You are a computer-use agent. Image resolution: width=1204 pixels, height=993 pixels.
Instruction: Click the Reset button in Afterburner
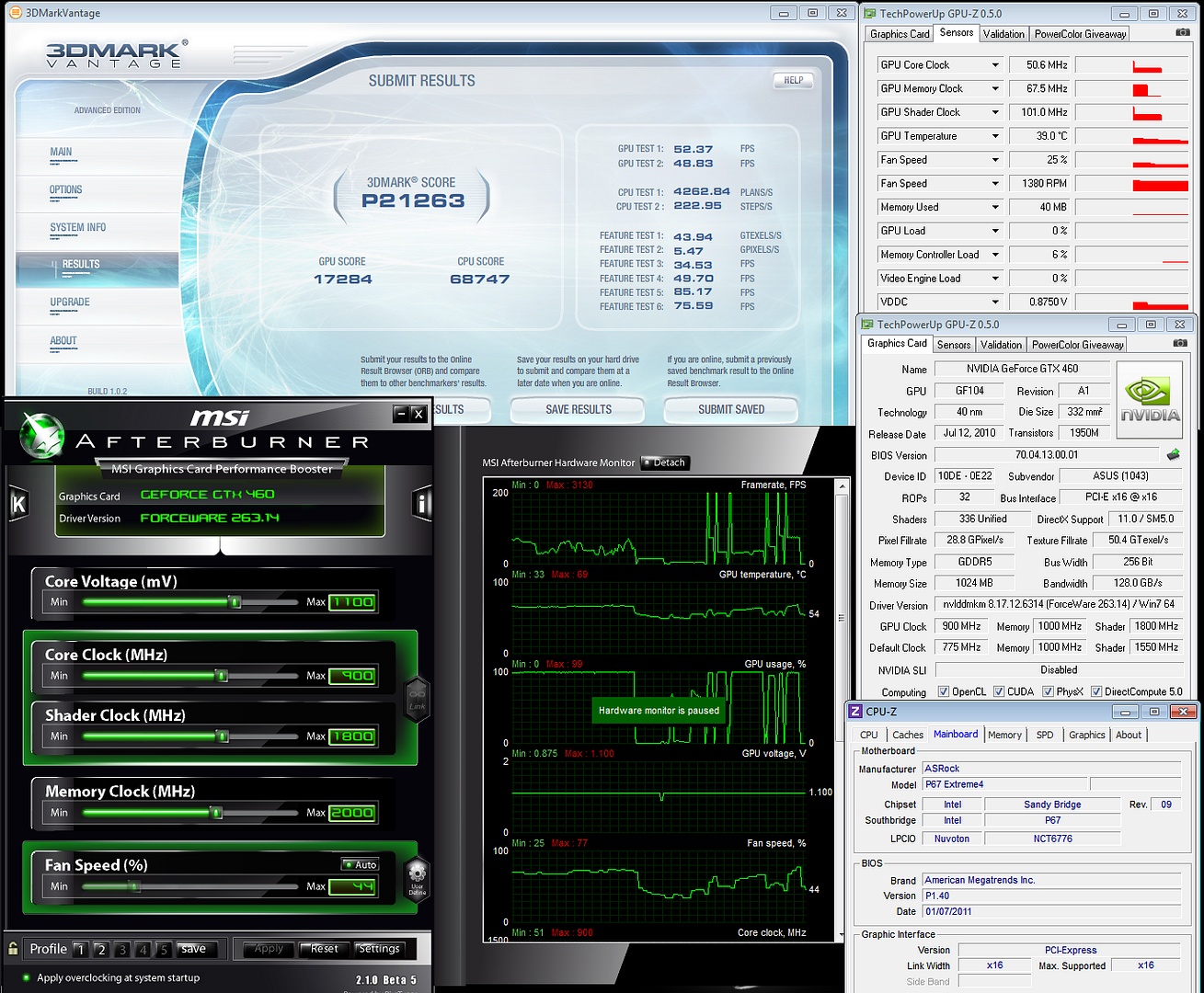click(324, 949)
